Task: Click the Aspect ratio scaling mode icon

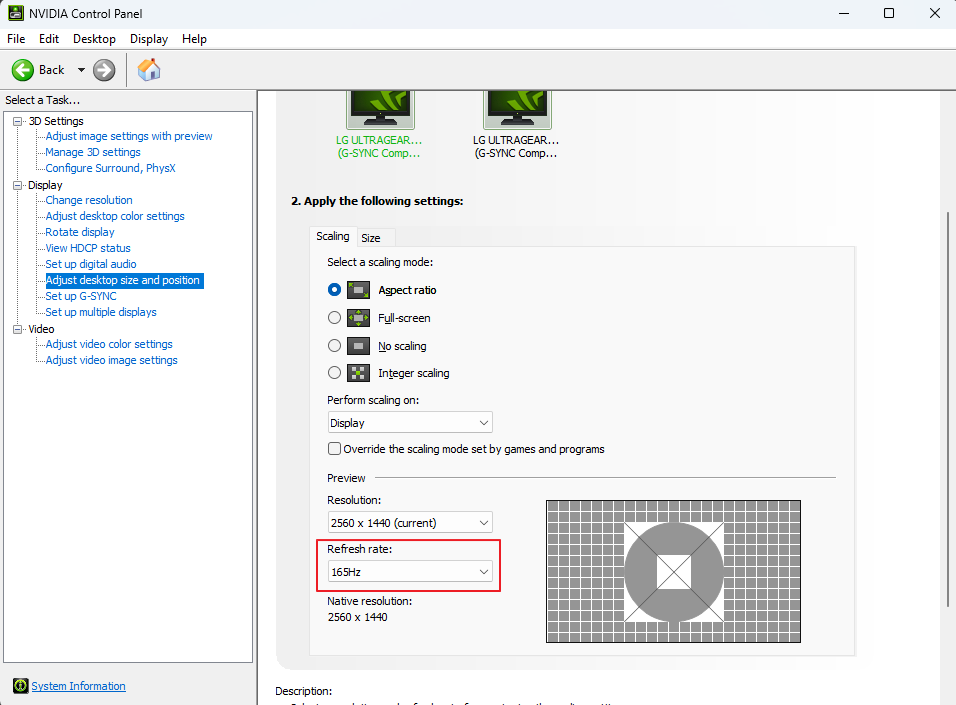Action: tap(358, 290)
